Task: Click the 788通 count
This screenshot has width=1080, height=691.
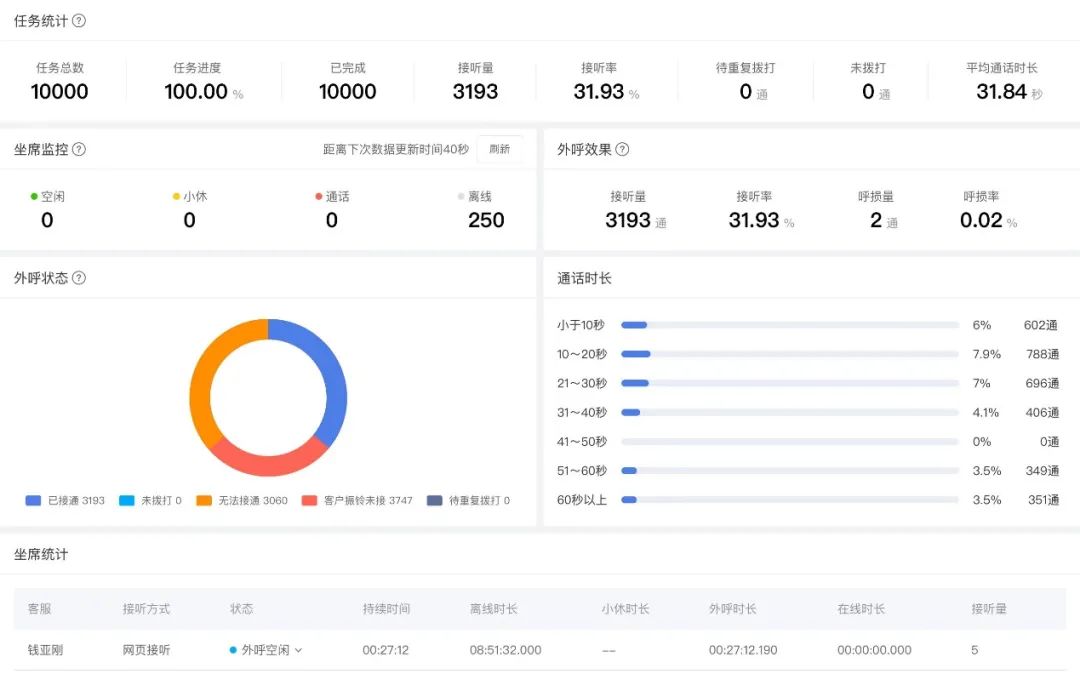Action: 1042,354
